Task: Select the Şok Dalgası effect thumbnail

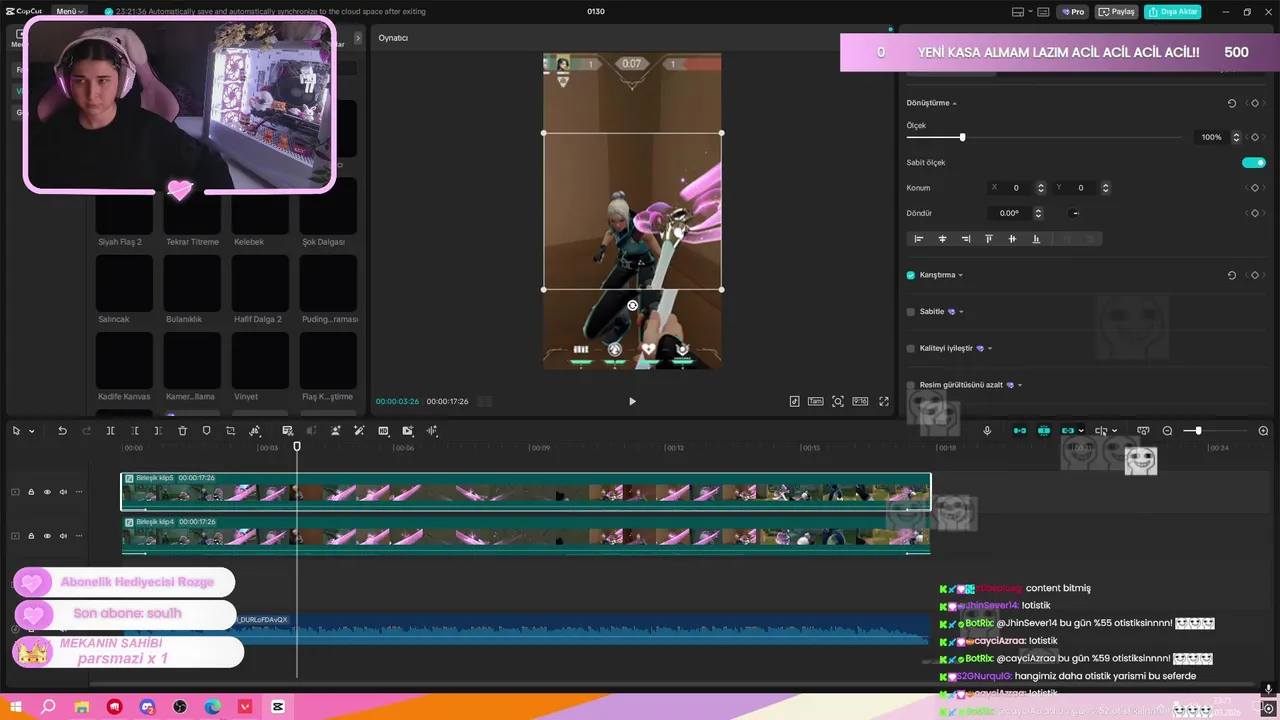Action: pos(328,206)
